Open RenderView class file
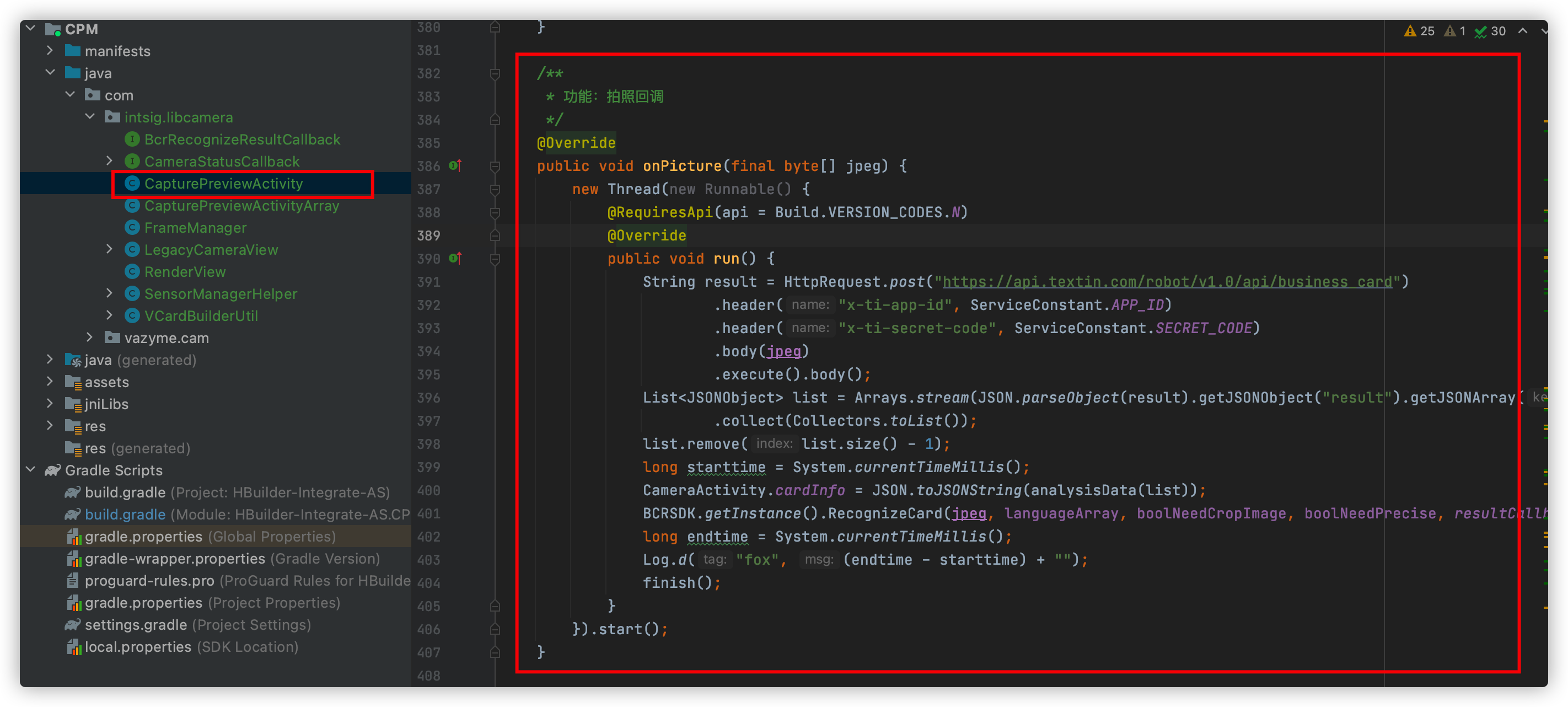This screenshot has height=707, width=1568. click(x=185, y=271)
